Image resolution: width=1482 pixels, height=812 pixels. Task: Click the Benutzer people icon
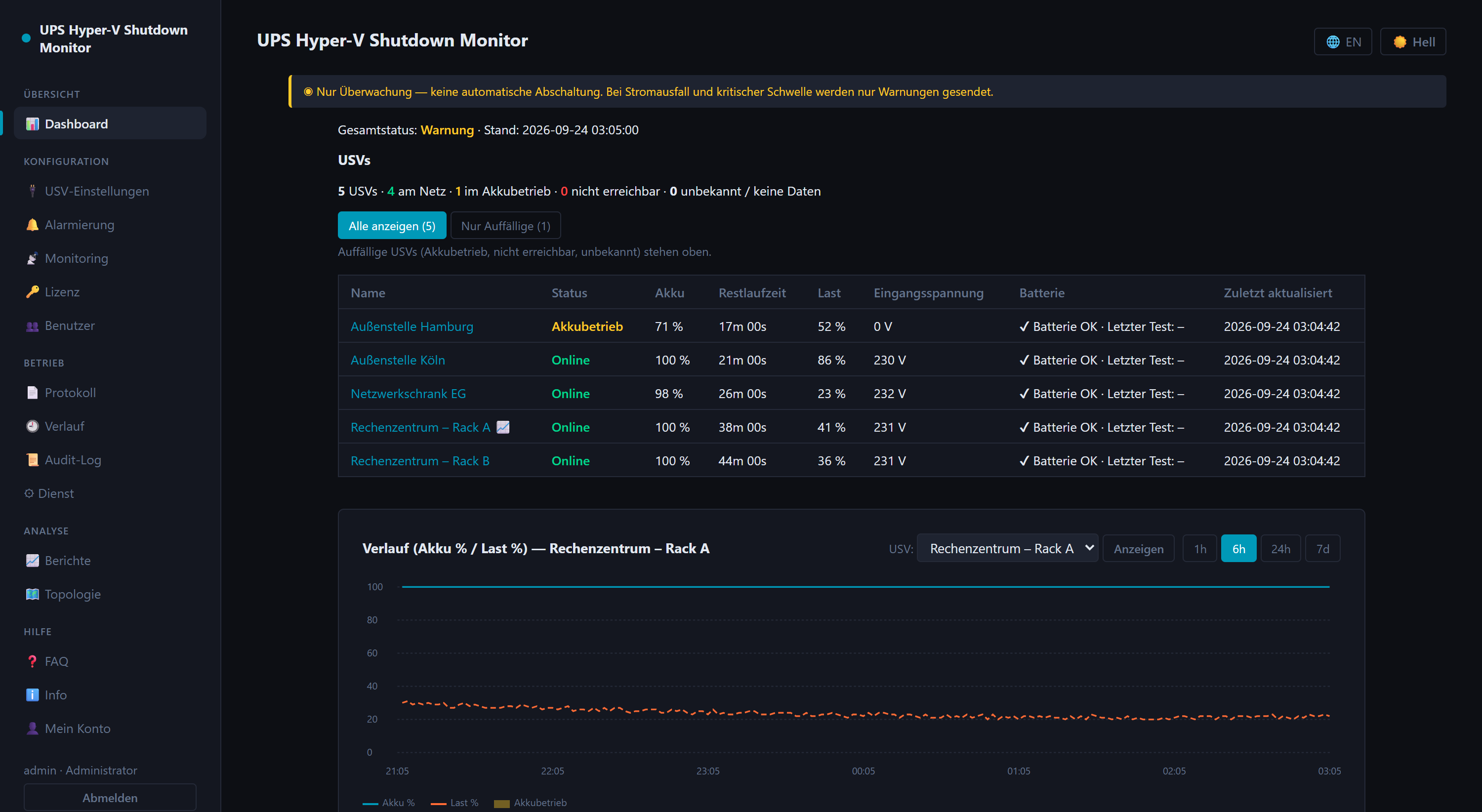coord(32,325)
